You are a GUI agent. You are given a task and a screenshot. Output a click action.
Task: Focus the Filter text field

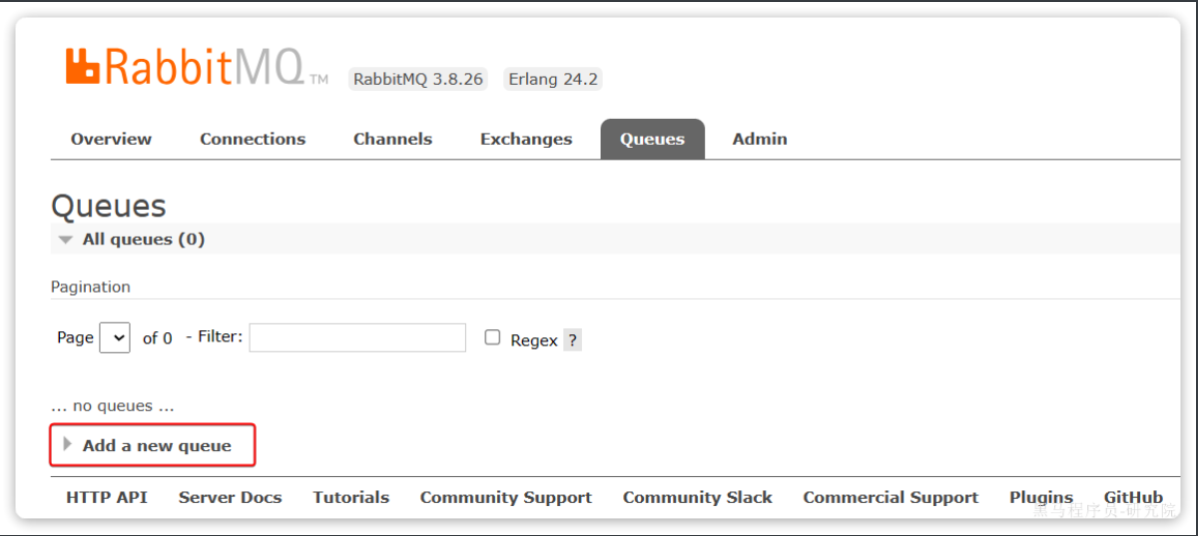pos(358,337)
